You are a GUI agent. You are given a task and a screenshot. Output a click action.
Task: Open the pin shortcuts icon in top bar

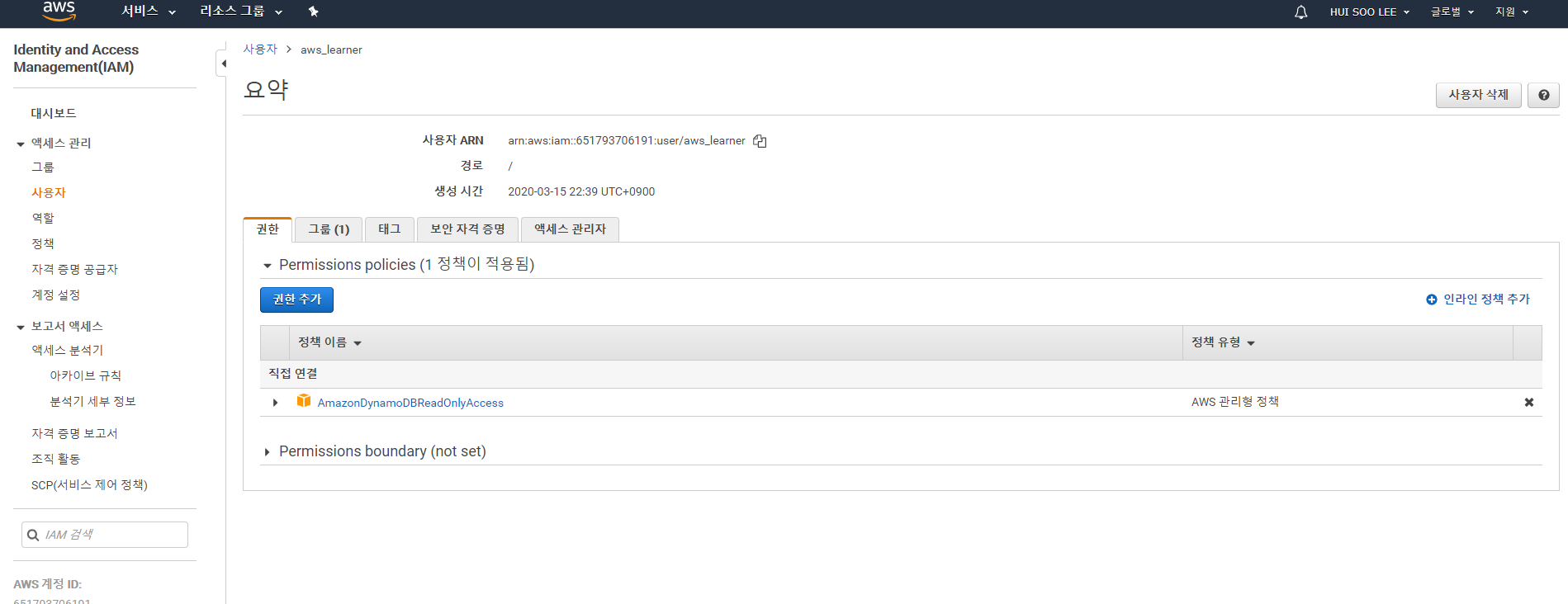[x=313, y=12]
